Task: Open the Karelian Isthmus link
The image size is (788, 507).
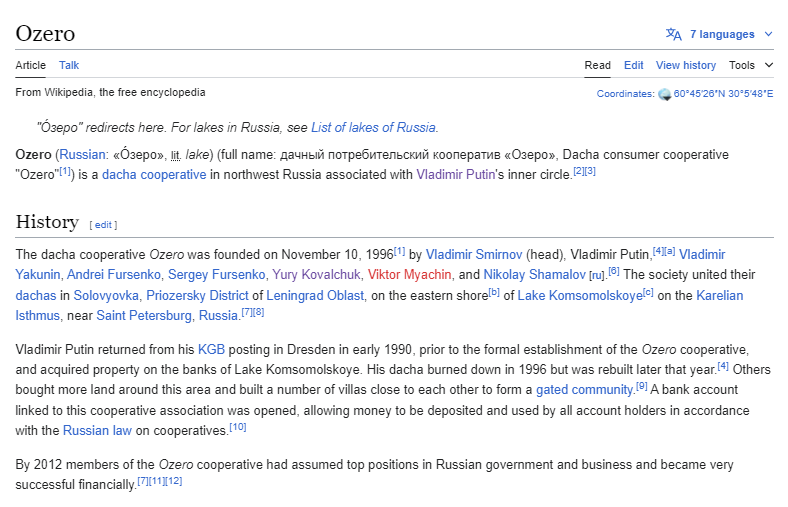Action: point(720,295)
